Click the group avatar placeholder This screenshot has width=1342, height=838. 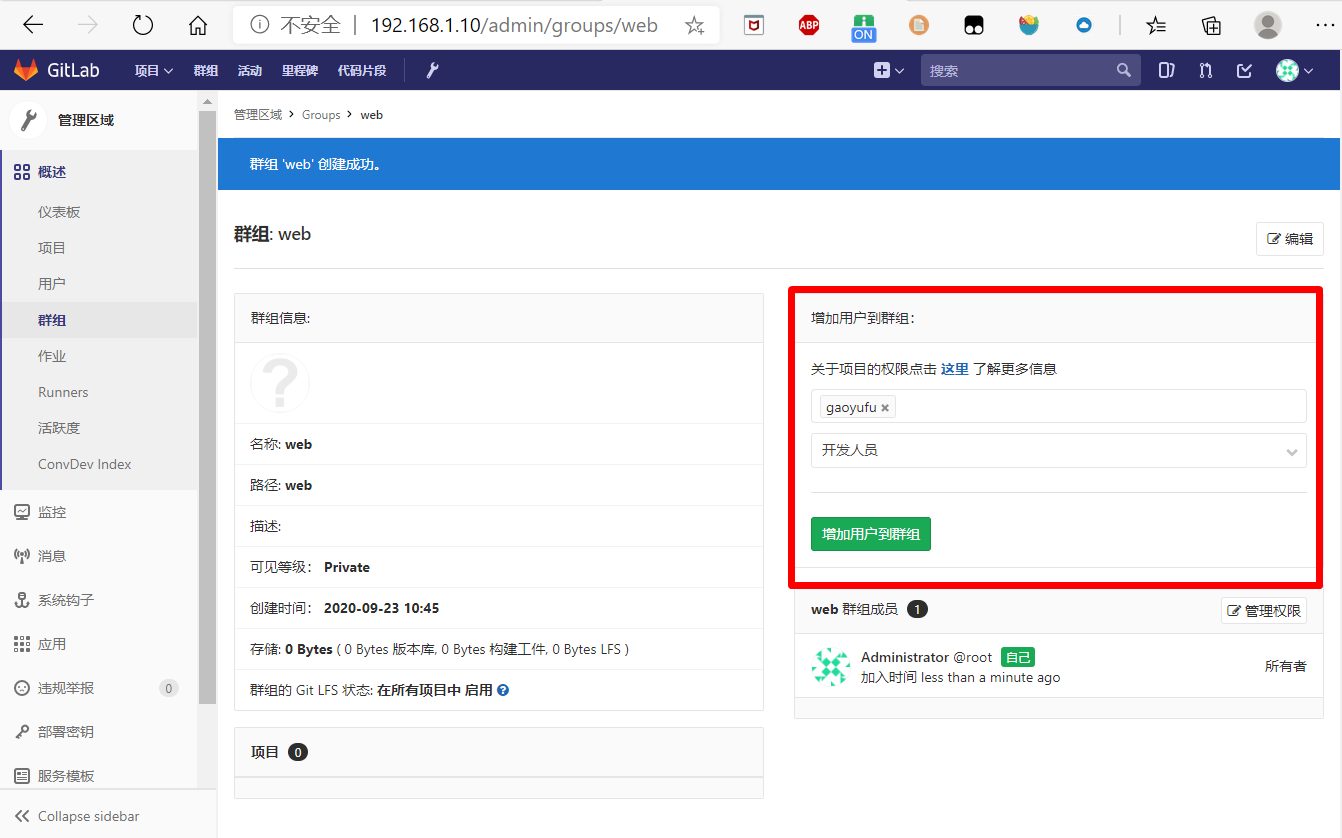pyautogui.click(x=280, y=383)
